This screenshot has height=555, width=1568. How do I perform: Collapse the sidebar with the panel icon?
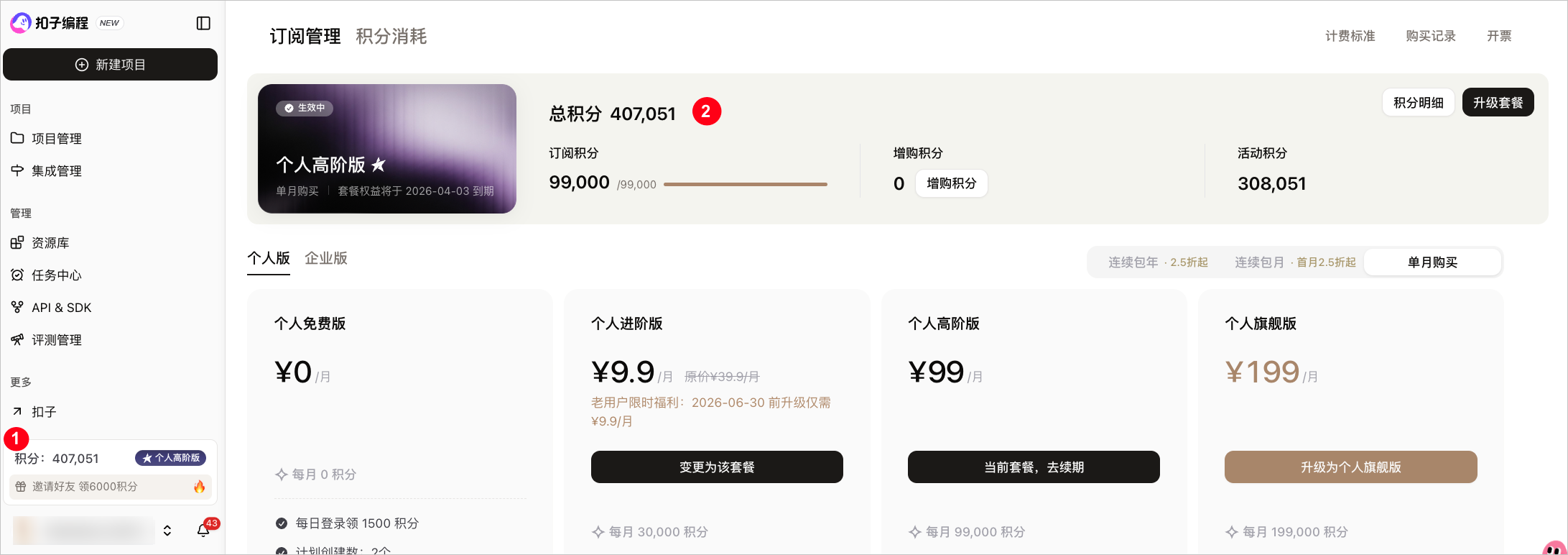click(x=203, y=24)
